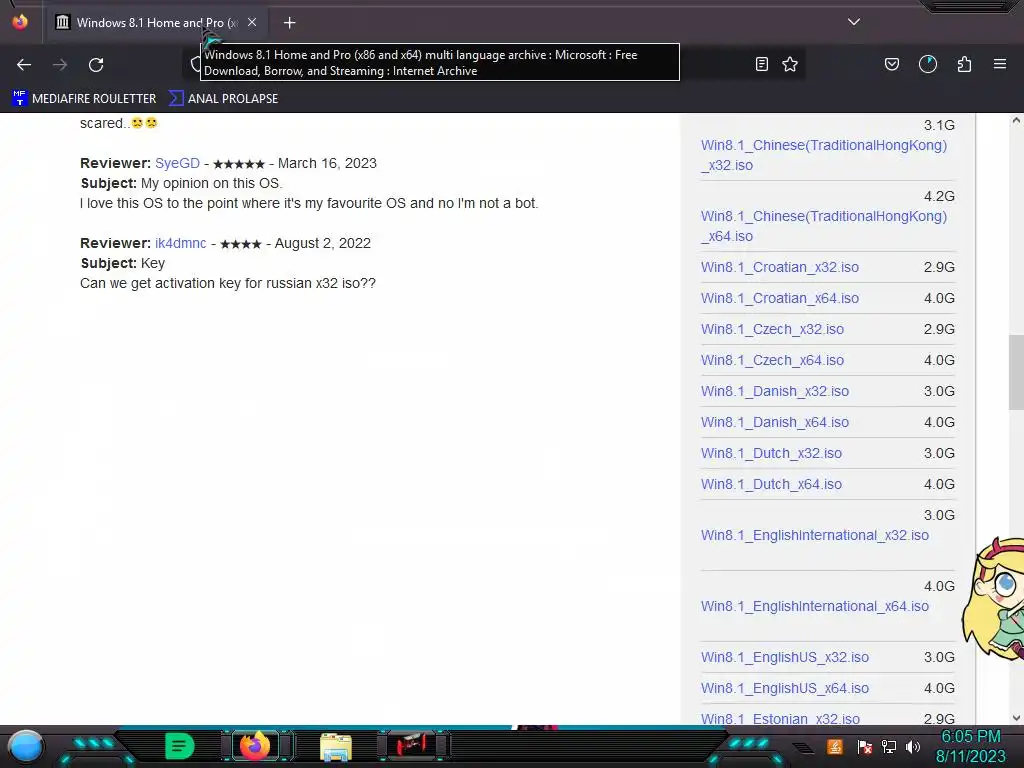Switch to Firefox on the taskbar

coord(255,746)
